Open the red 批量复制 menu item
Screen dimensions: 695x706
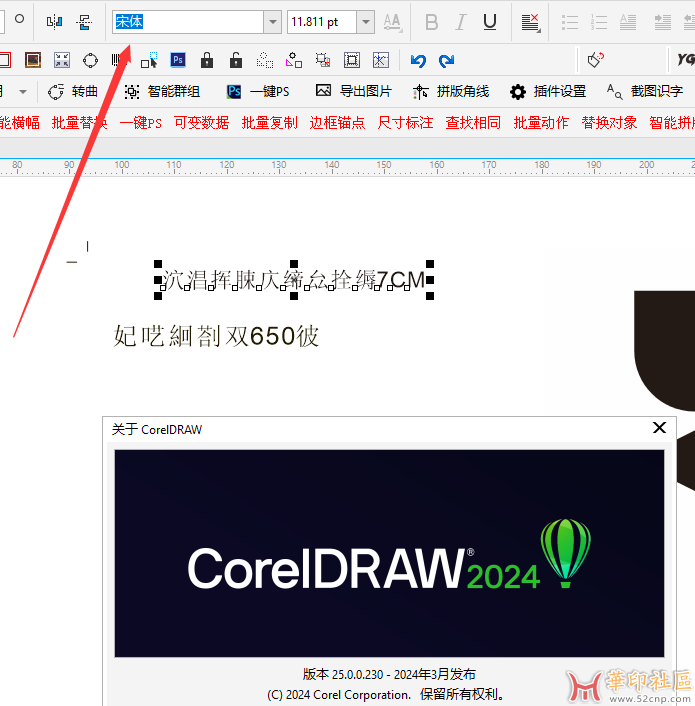pyautogui.click(x=270, y=122)
